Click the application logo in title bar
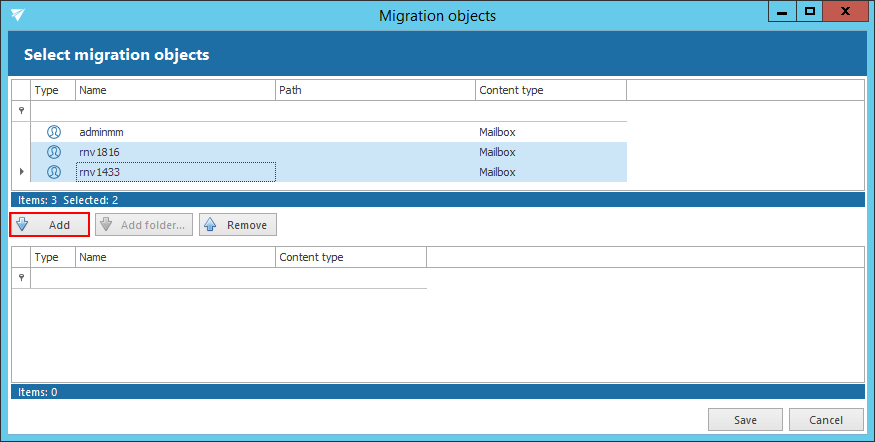Screen dimensions: 875x442 tap(19, 15)
